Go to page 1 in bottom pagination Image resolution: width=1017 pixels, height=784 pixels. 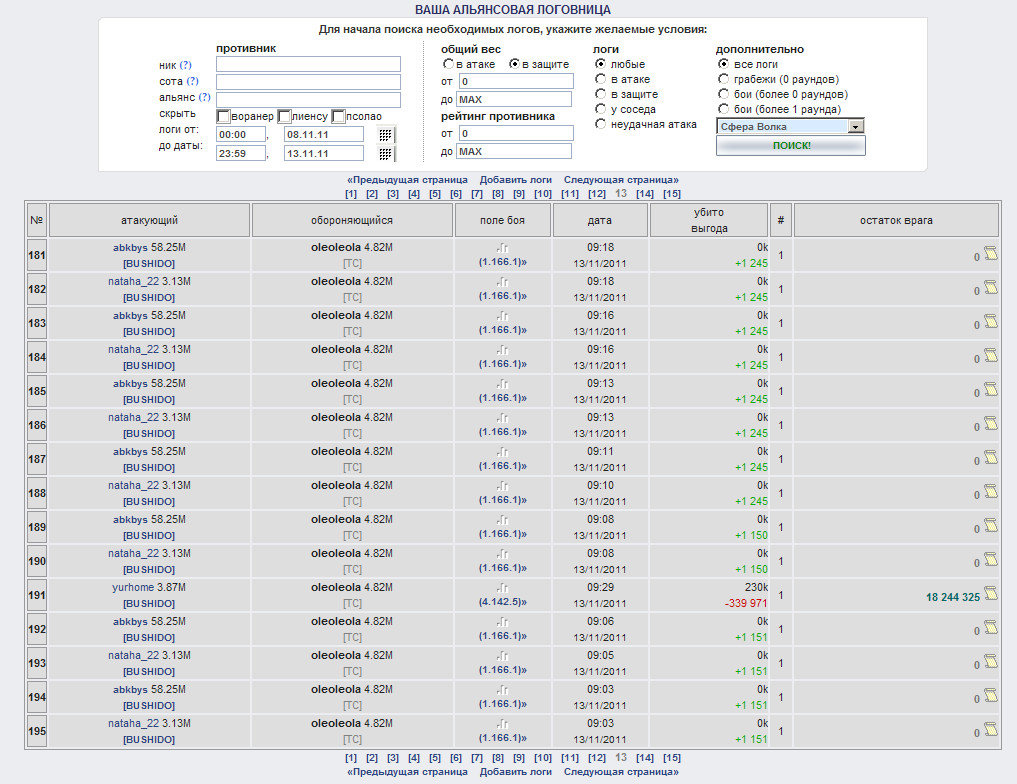click(x=351, y=758)
